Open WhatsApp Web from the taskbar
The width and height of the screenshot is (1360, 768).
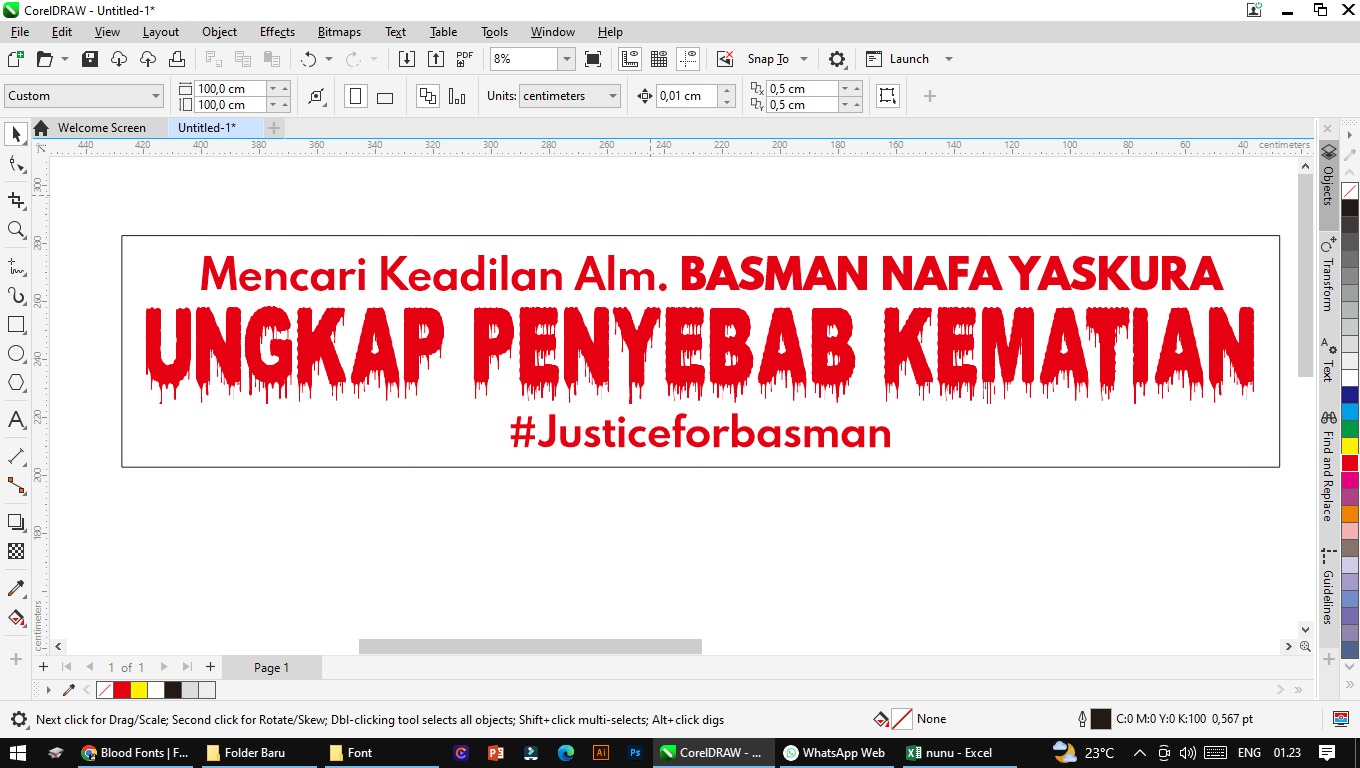(833, 753)
